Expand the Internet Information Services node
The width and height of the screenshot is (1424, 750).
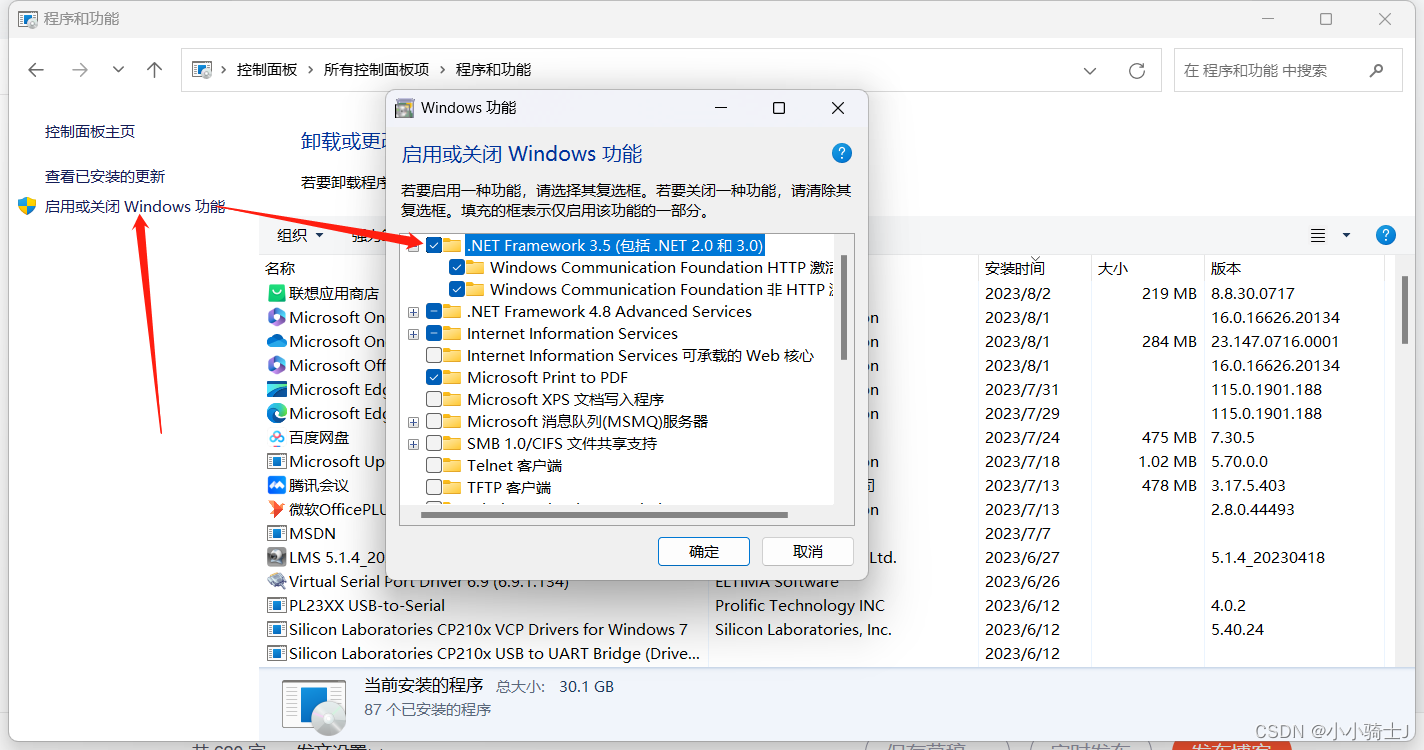(413, 334)
